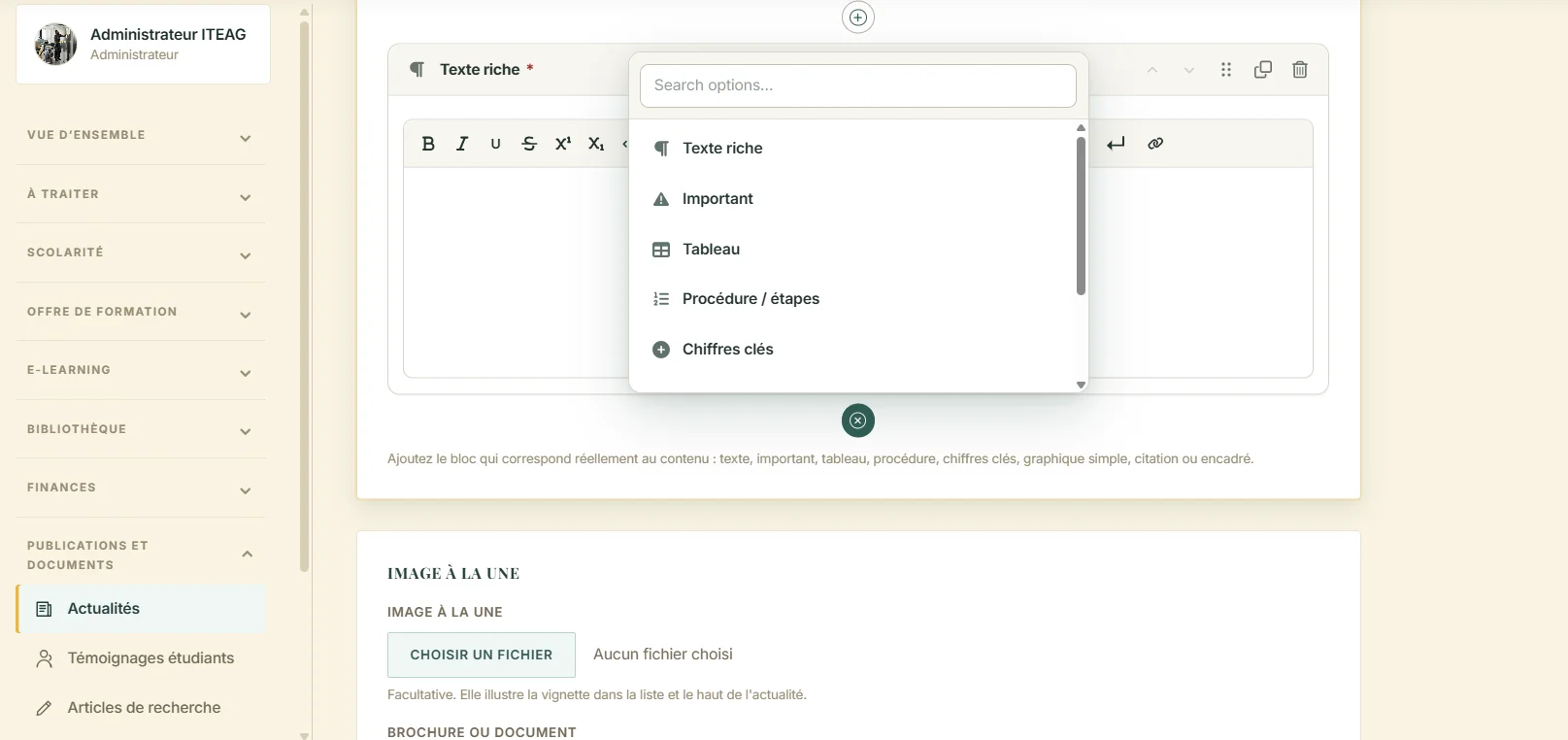1568x740 pixels.
Task: Apply italic formatting in the editor toolbar
Action: click(x=462, y=144)
